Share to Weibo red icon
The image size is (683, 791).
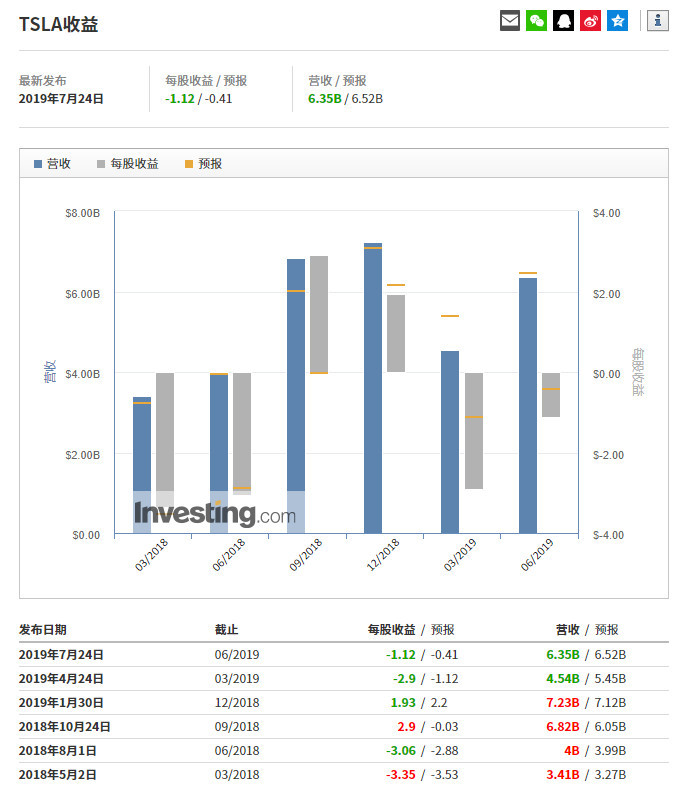tap(591, 20)
